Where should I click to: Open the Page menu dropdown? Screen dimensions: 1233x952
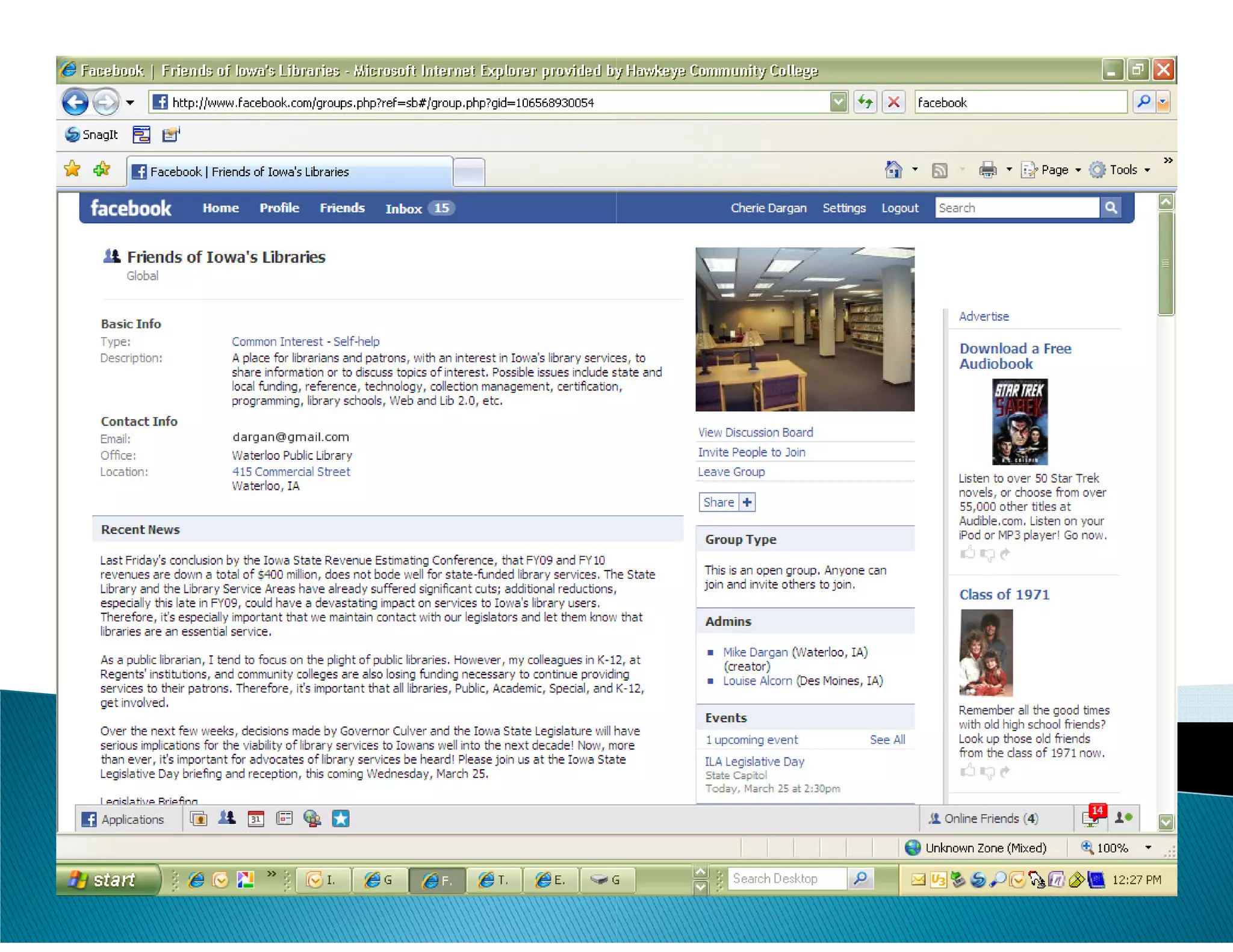point(1052,170)
